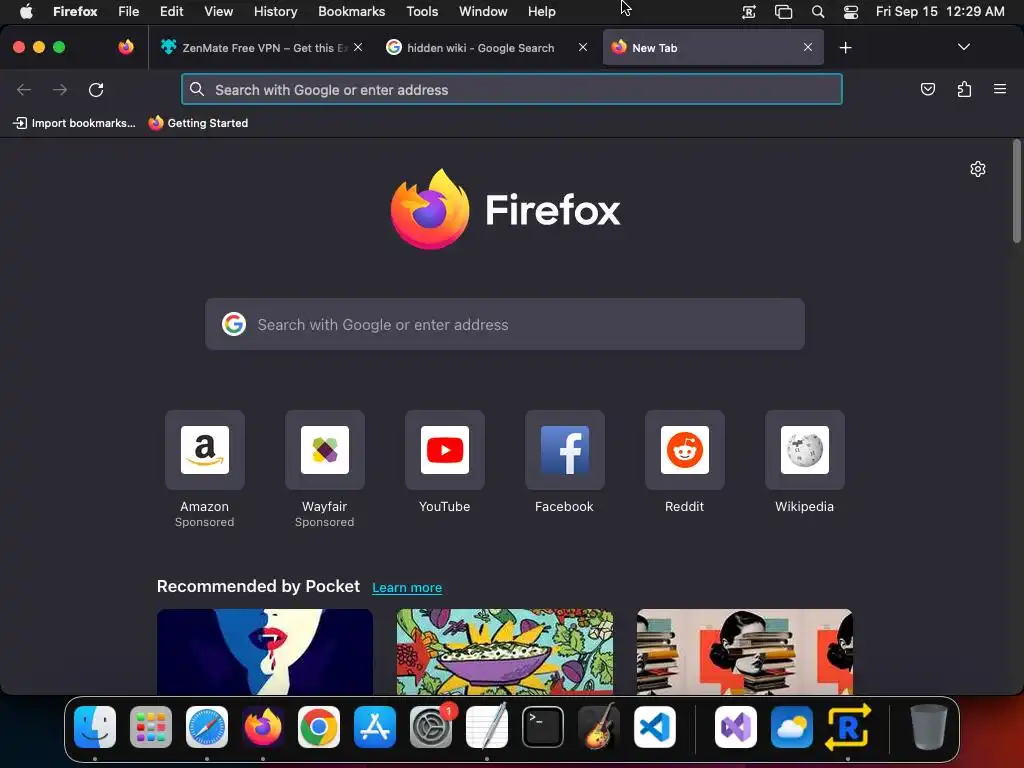This screenshot has height=768, width=1024.
Task: Open TextEdit from the Dock
Action: tap(487, 727)
